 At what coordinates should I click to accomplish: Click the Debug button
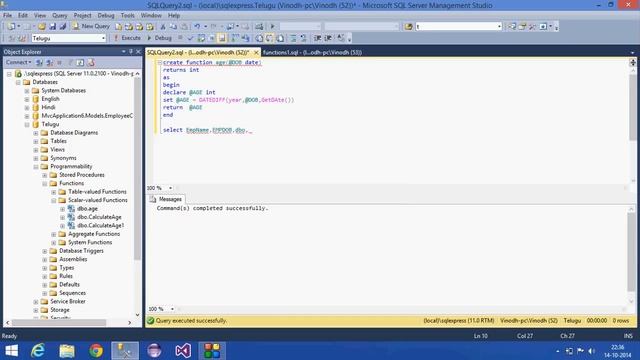click(159, 38)
